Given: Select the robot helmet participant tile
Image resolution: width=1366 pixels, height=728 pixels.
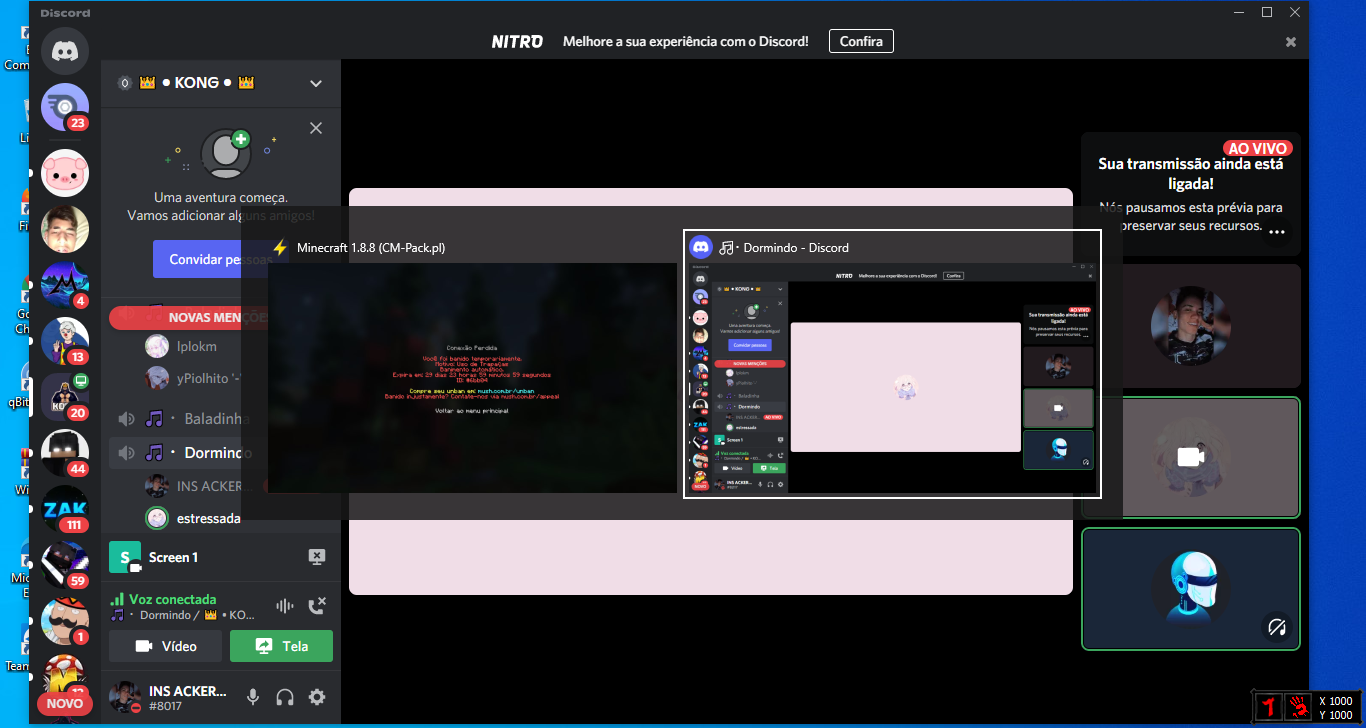Looking at the screenshot, I should click(1191, 589).
